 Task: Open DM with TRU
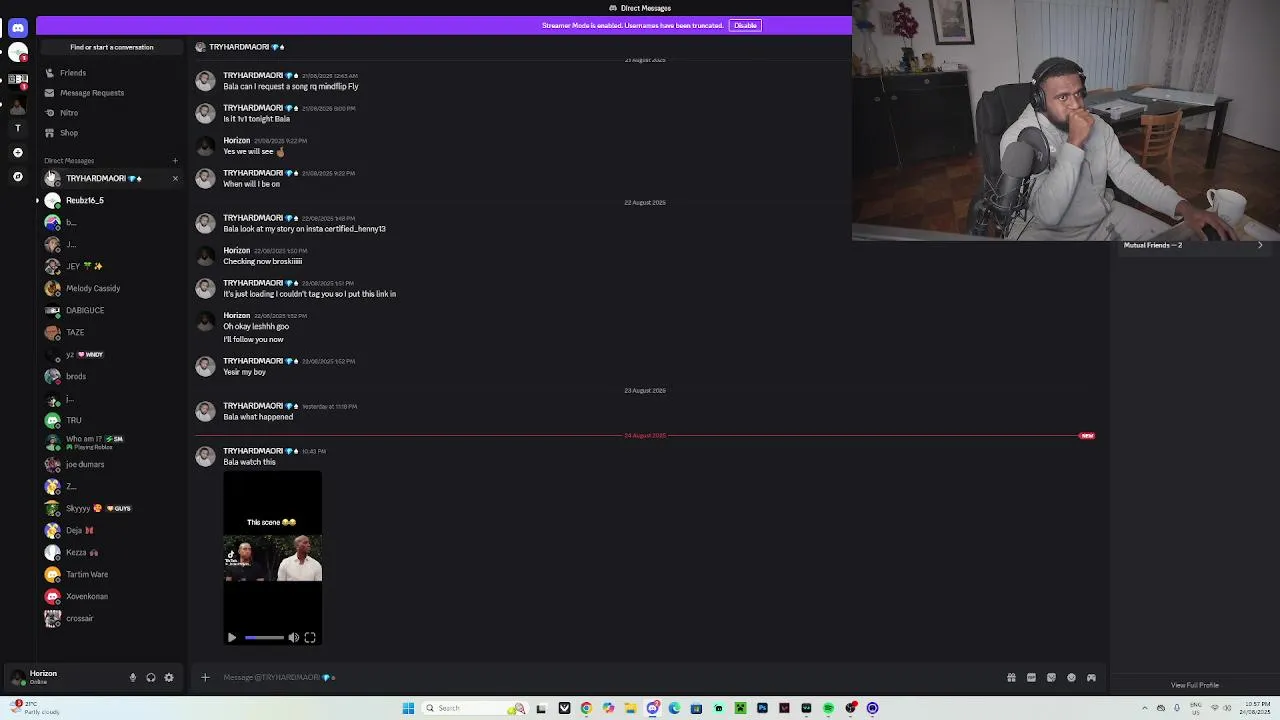coord(110,421)
